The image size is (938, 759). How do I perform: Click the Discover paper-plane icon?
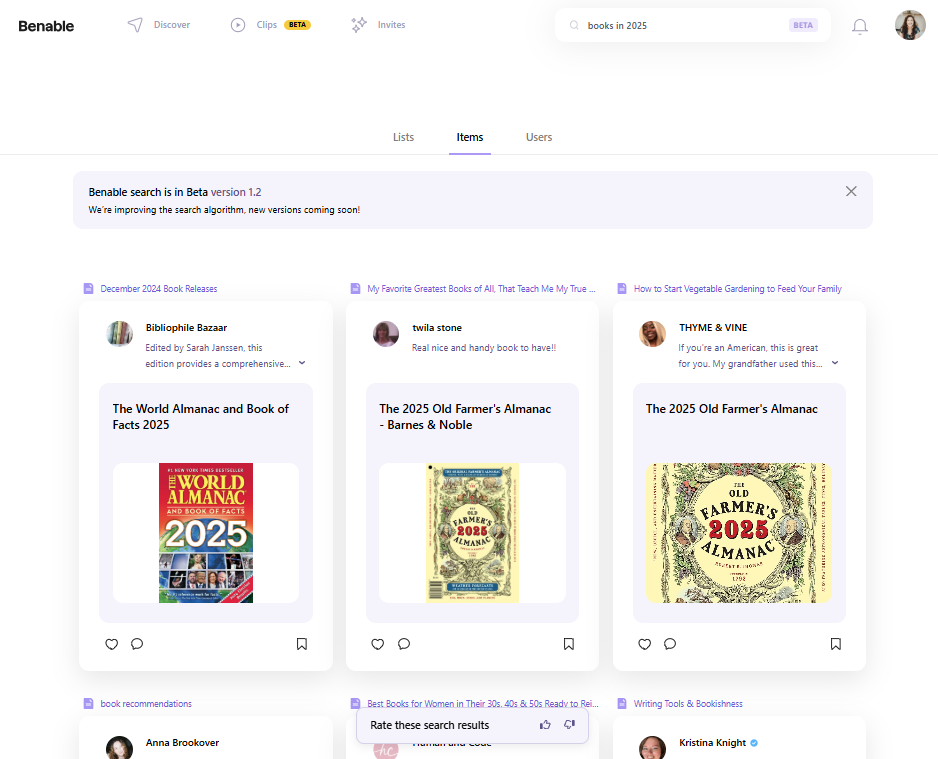click(x=135, y=25)
